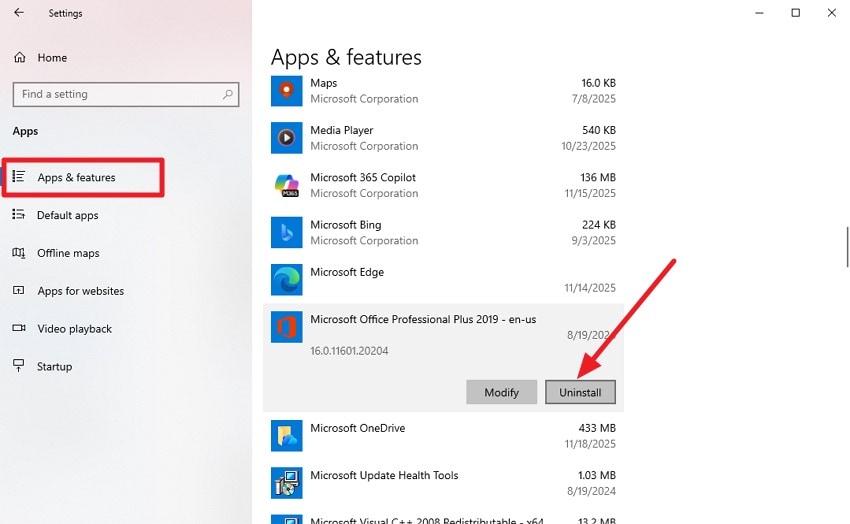The image size is (850, 524).
Task: Select the Microsoft Edge entry text
Action: (347, 272)
